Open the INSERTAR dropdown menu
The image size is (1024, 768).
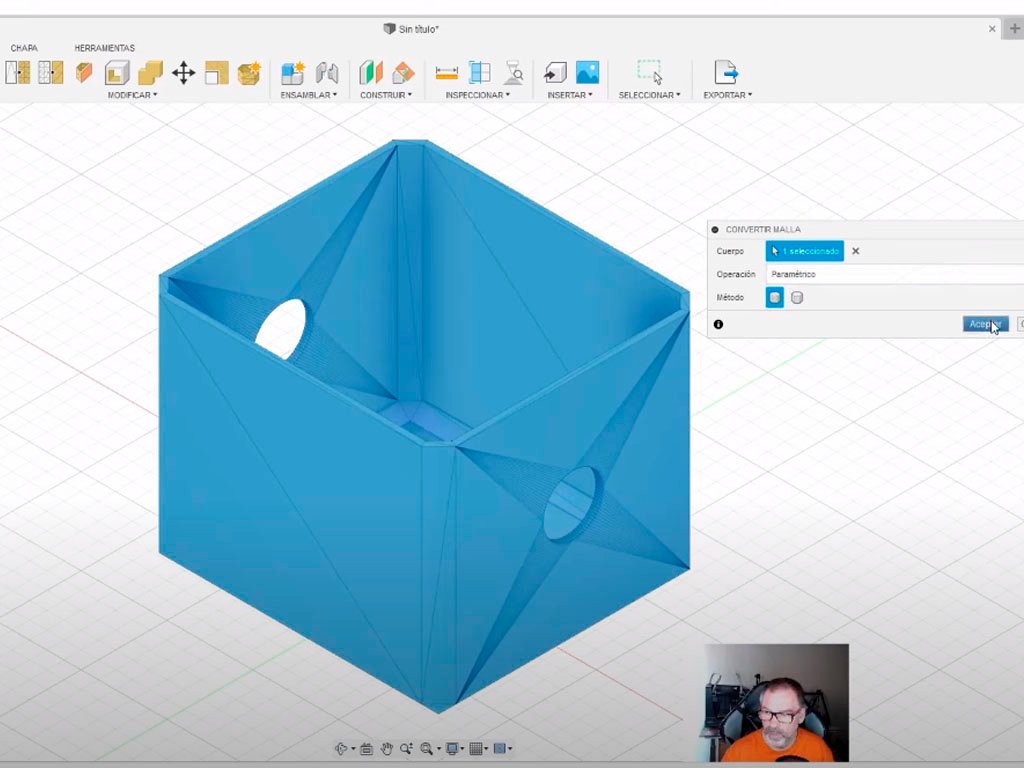569,95
